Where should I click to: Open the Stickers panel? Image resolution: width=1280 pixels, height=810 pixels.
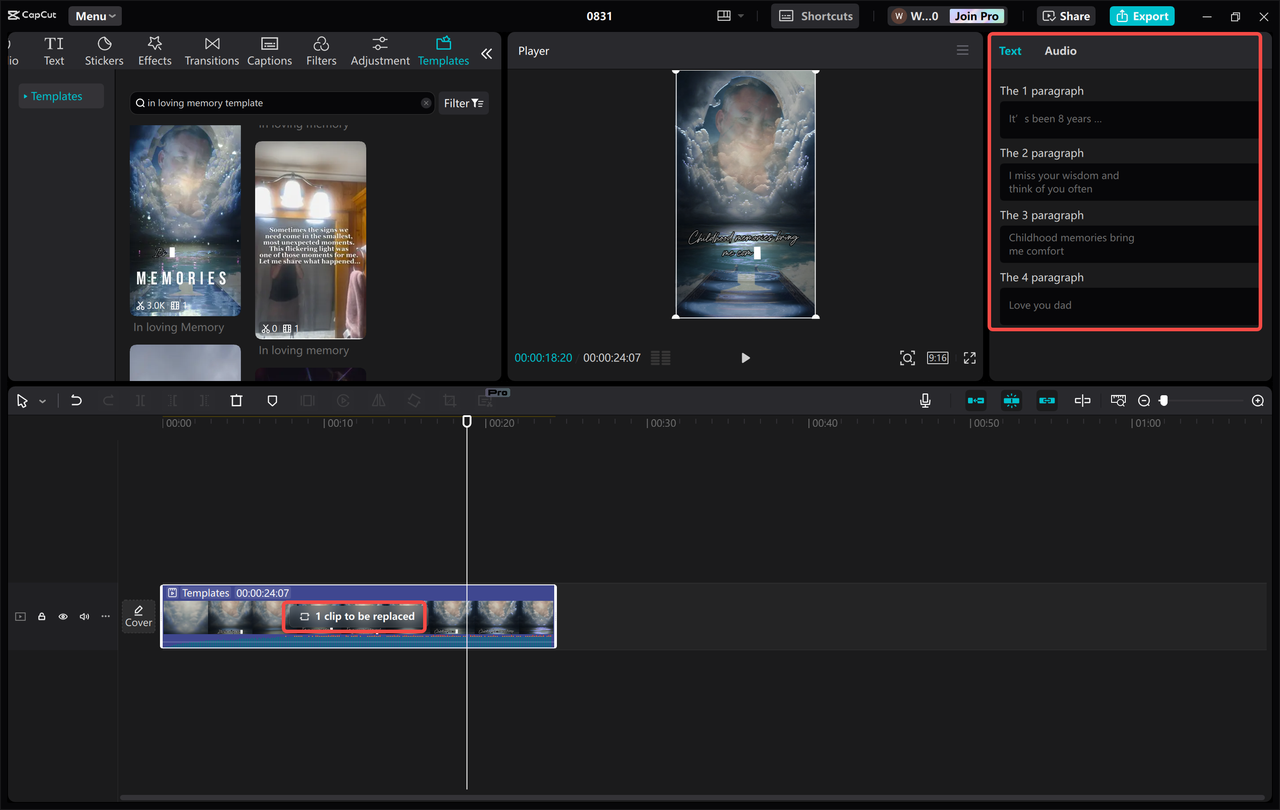(x=103, y=50)
